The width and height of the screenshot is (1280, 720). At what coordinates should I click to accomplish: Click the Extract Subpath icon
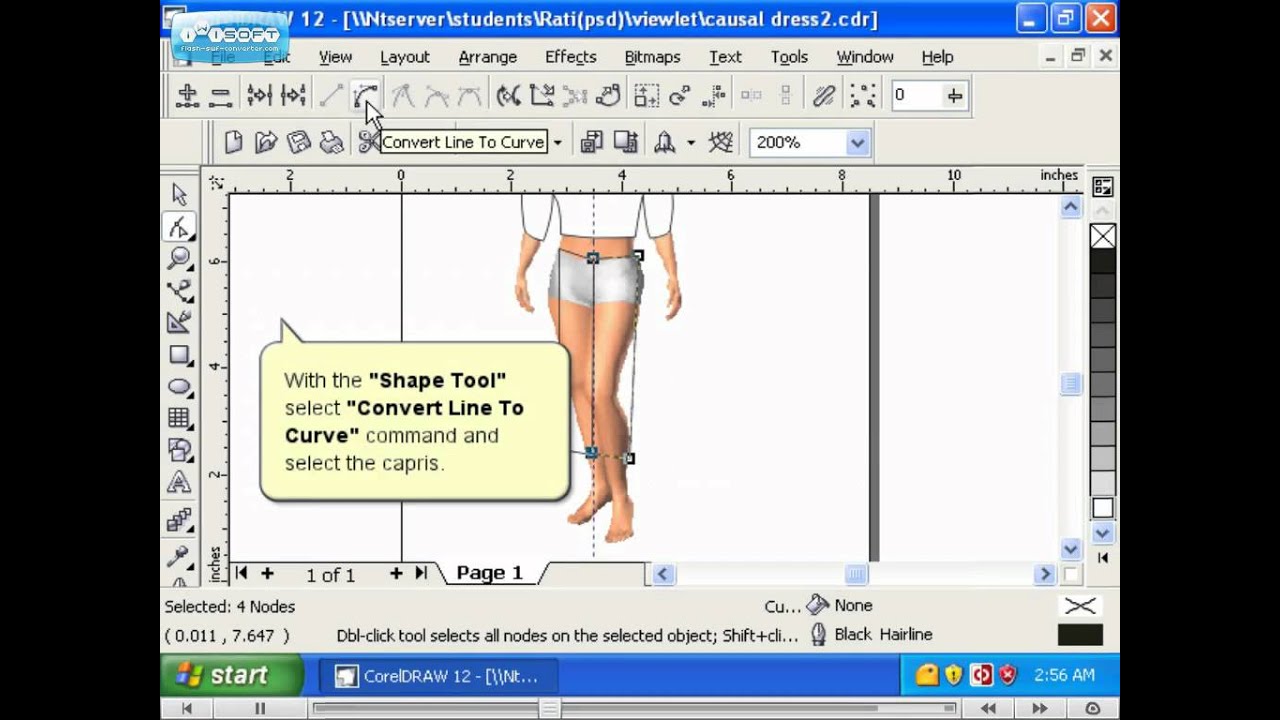coord(575,95)
